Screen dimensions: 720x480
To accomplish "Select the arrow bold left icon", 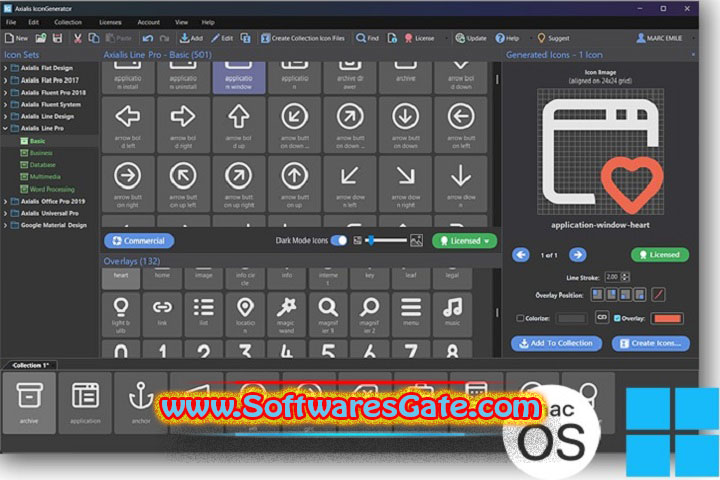I will coord(128,124).
